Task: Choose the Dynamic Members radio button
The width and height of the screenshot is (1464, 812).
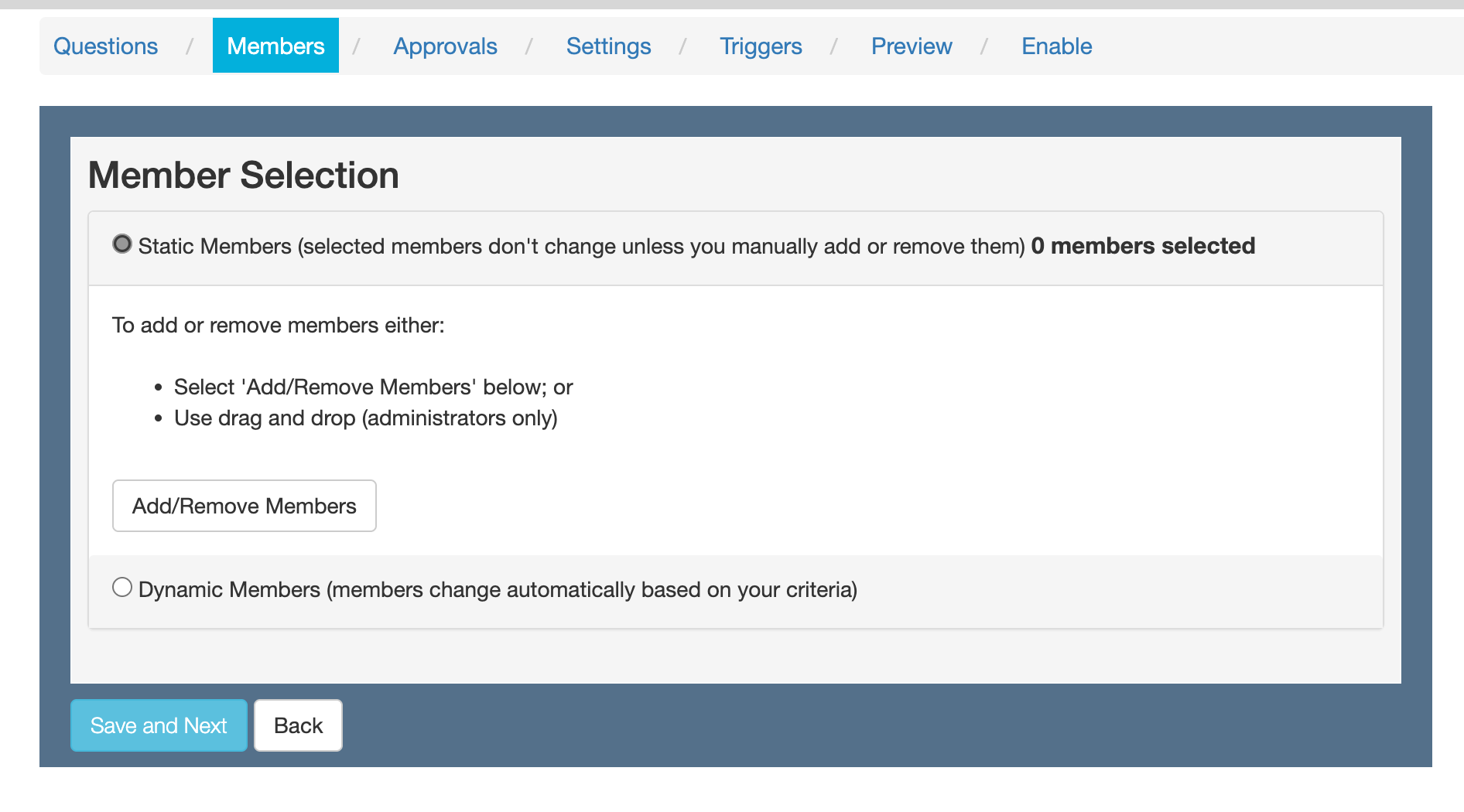Action: [x=122, y=588]
